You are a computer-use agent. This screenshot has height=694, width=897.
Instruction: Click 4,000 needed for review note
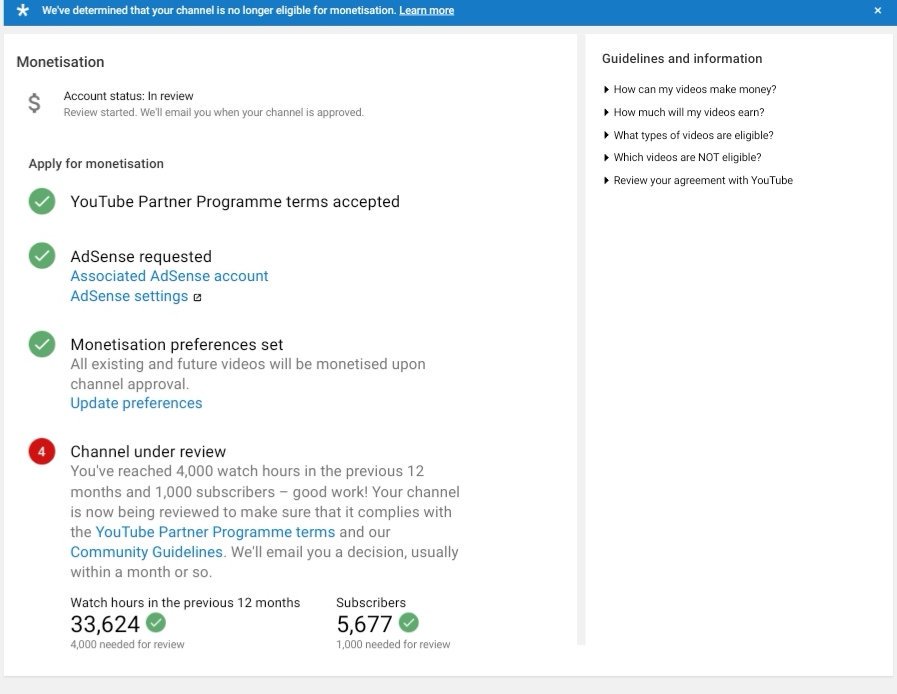tap(128, 644)
